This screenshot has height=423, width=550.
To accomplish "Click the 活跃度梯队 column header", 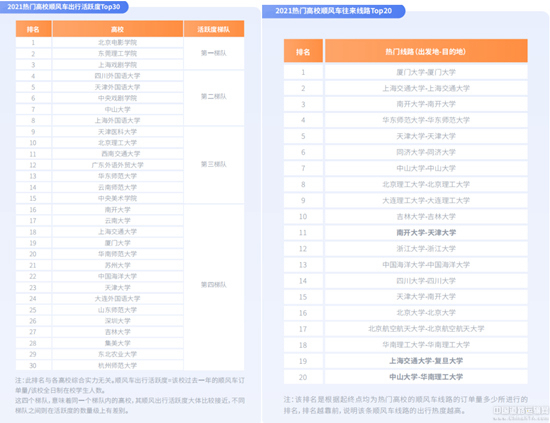I will 214,29.
